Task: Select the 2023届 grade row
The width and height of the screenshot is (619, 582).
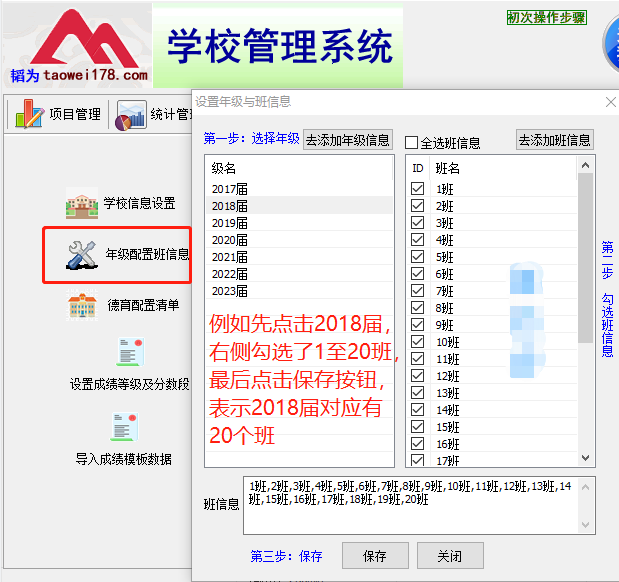Action: click(x=299, y=291)
